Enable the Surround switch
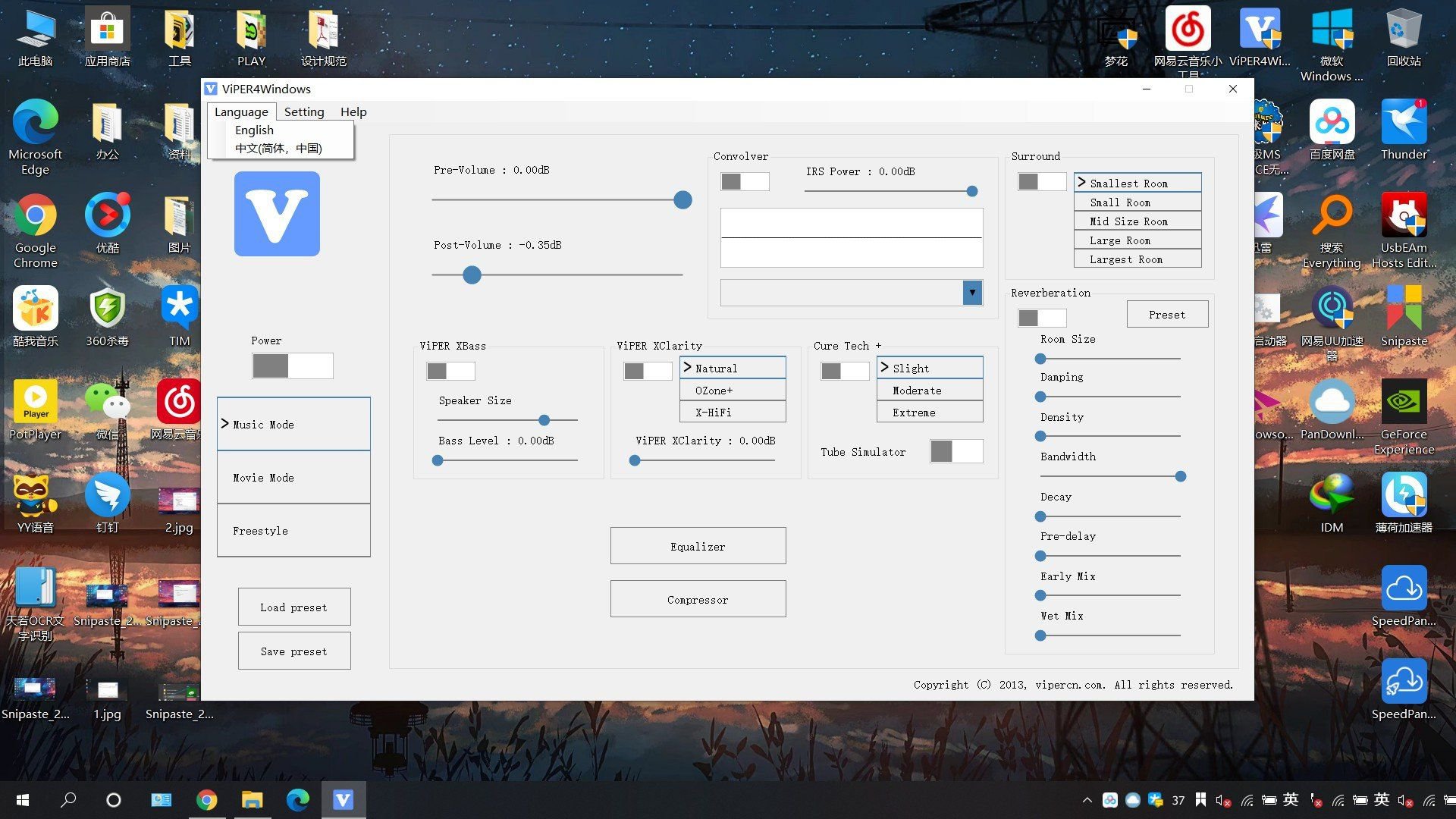1456x819 pixels. pos(1042,181)
